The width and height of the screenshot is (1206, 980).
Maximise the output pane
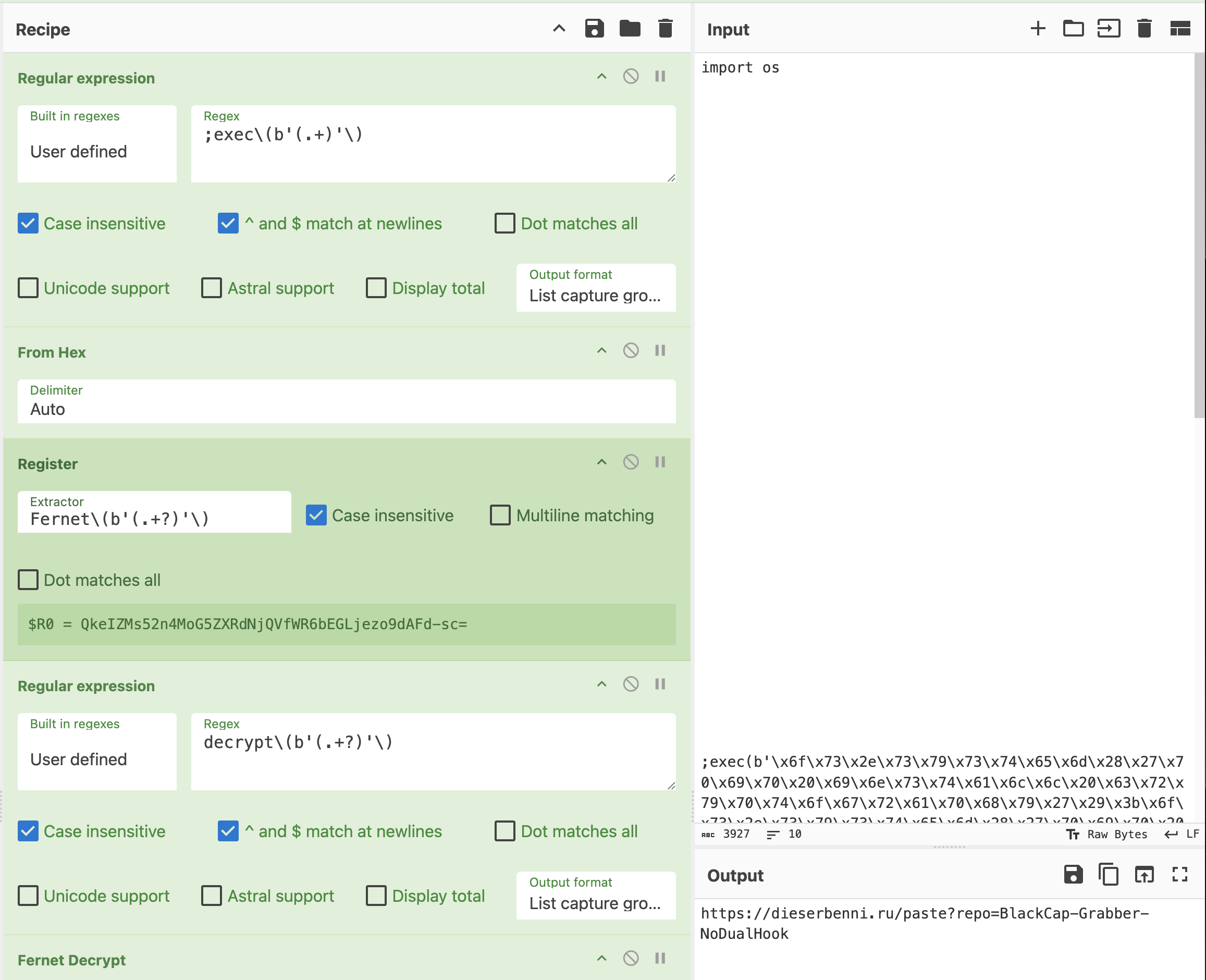[1180, 874]
